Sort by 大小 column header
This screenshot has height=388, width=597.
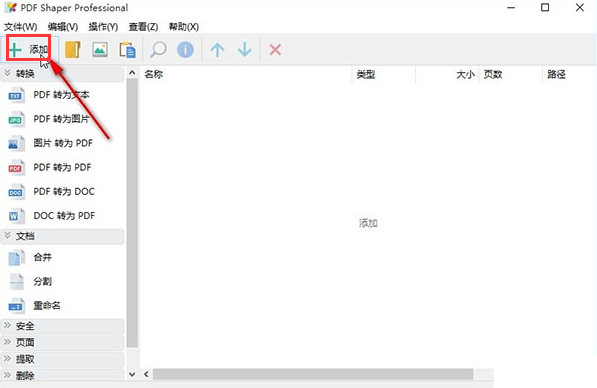447,74
